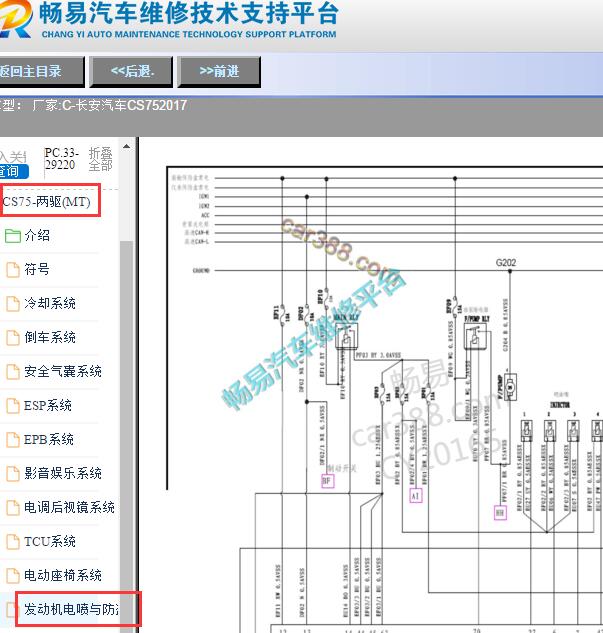The width and height of the screenshot is (603, 633).
Task: Click the document icon beside ESP系统
Action: pyautogui.click(x=13, y=406)
